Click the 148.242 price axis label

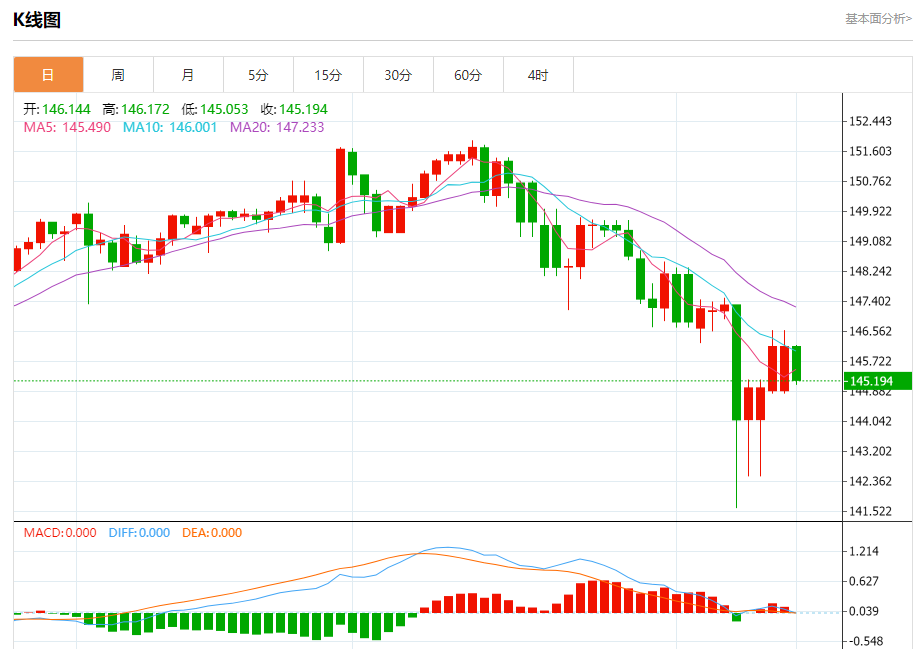(x=870, y=271)
